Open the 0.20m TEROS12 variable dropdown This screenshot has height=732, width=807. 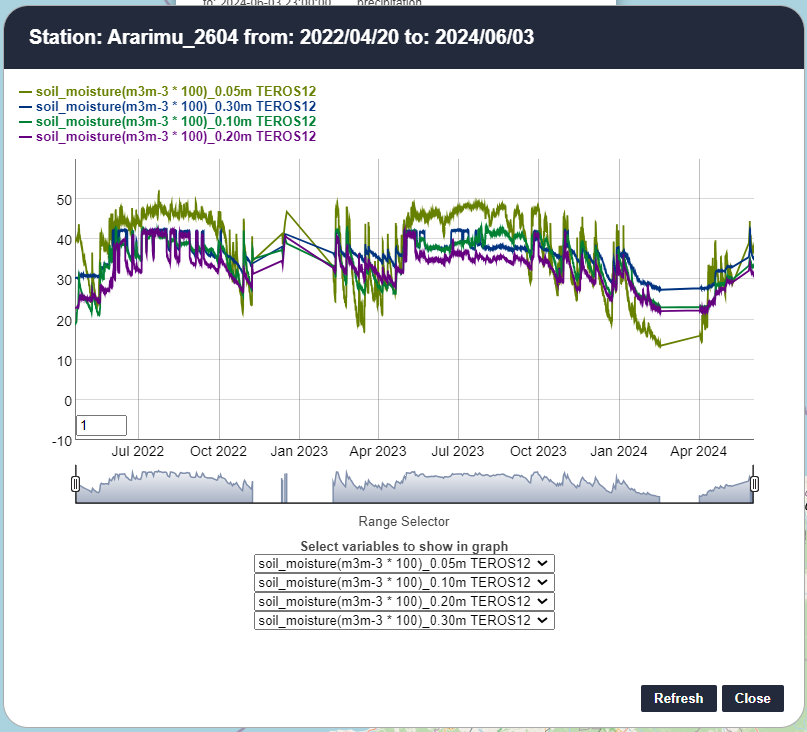[x=404, y=601]
